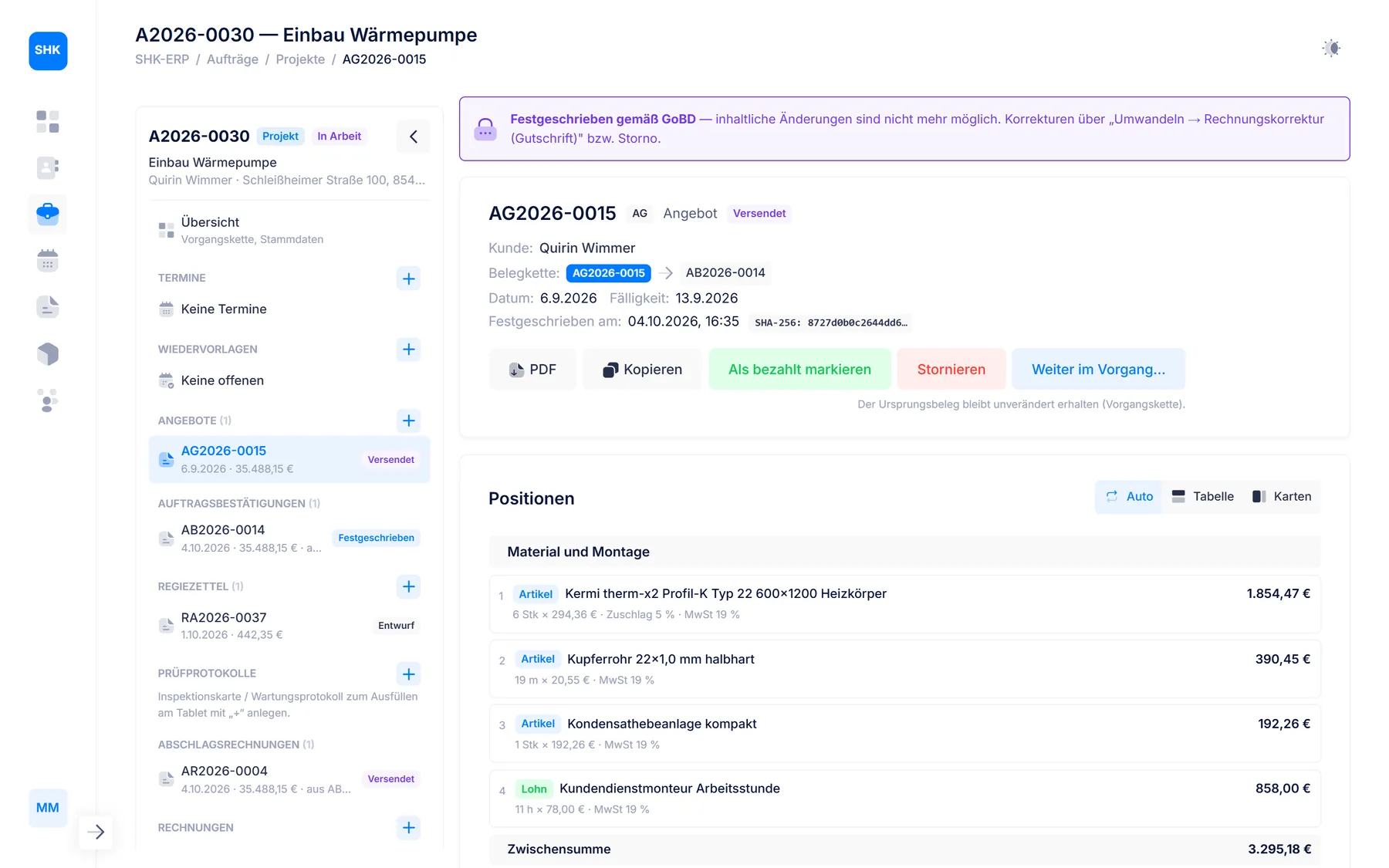Add a new Wiedervorlage with the plus

click(409, 350)
